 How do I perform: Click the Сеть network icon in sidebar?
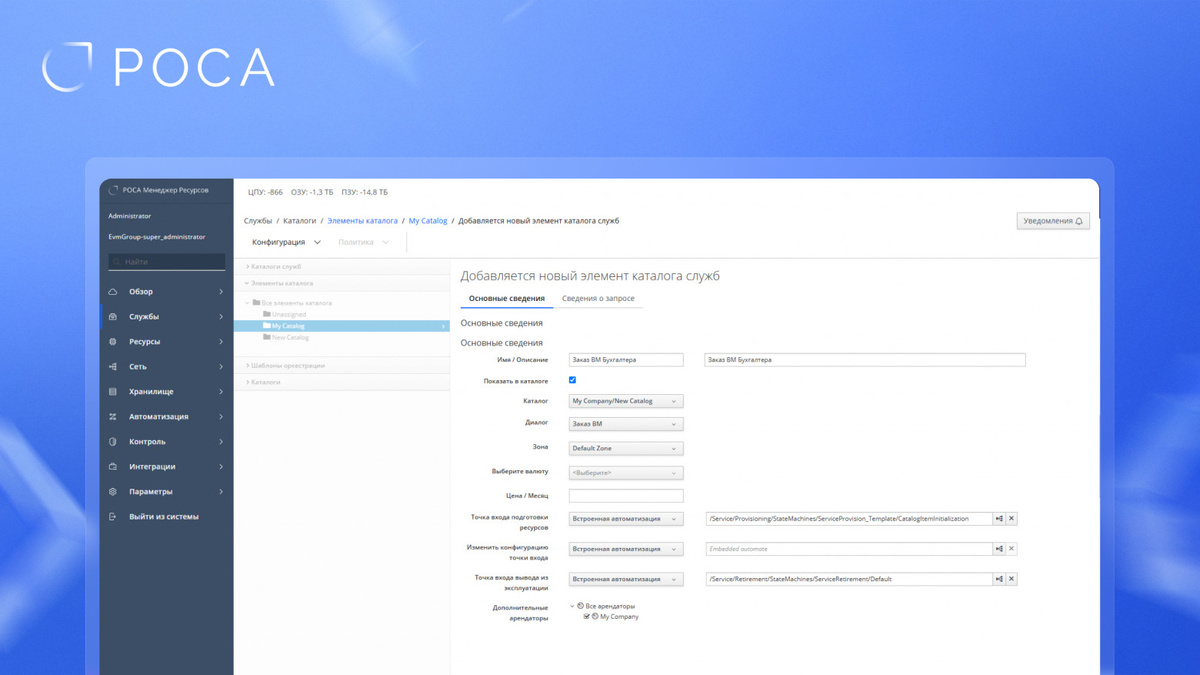(x=113, y=367)
